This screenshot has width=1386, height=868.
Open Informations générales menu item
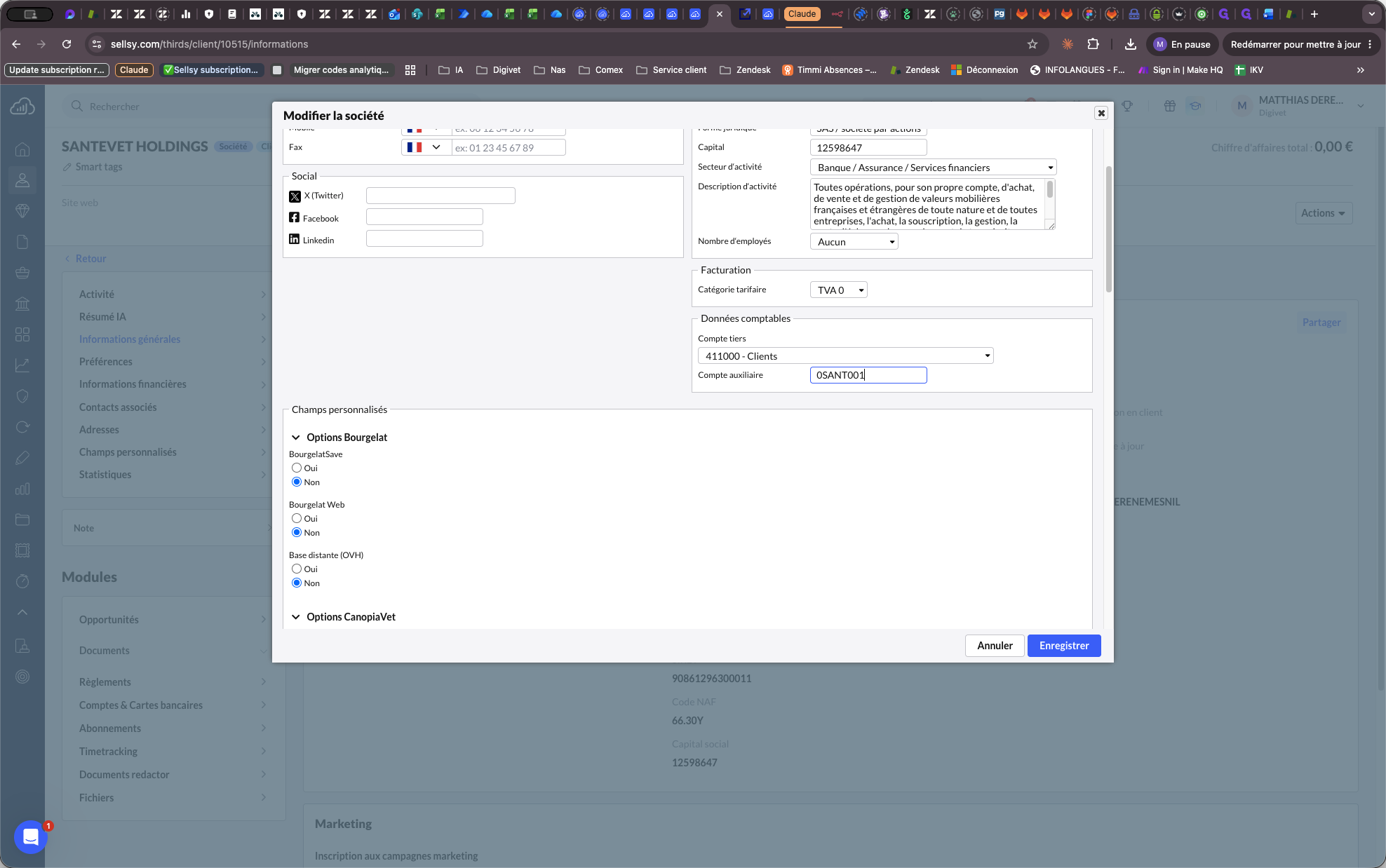pyautogui.click(x=173, y=339)
